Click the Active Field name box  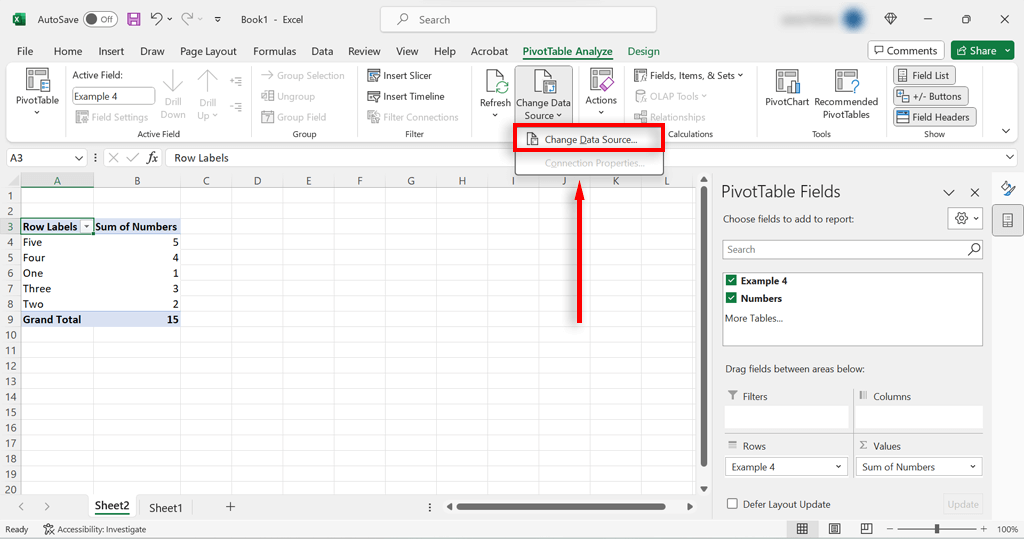pyautogui.click(x=113, y=96)
